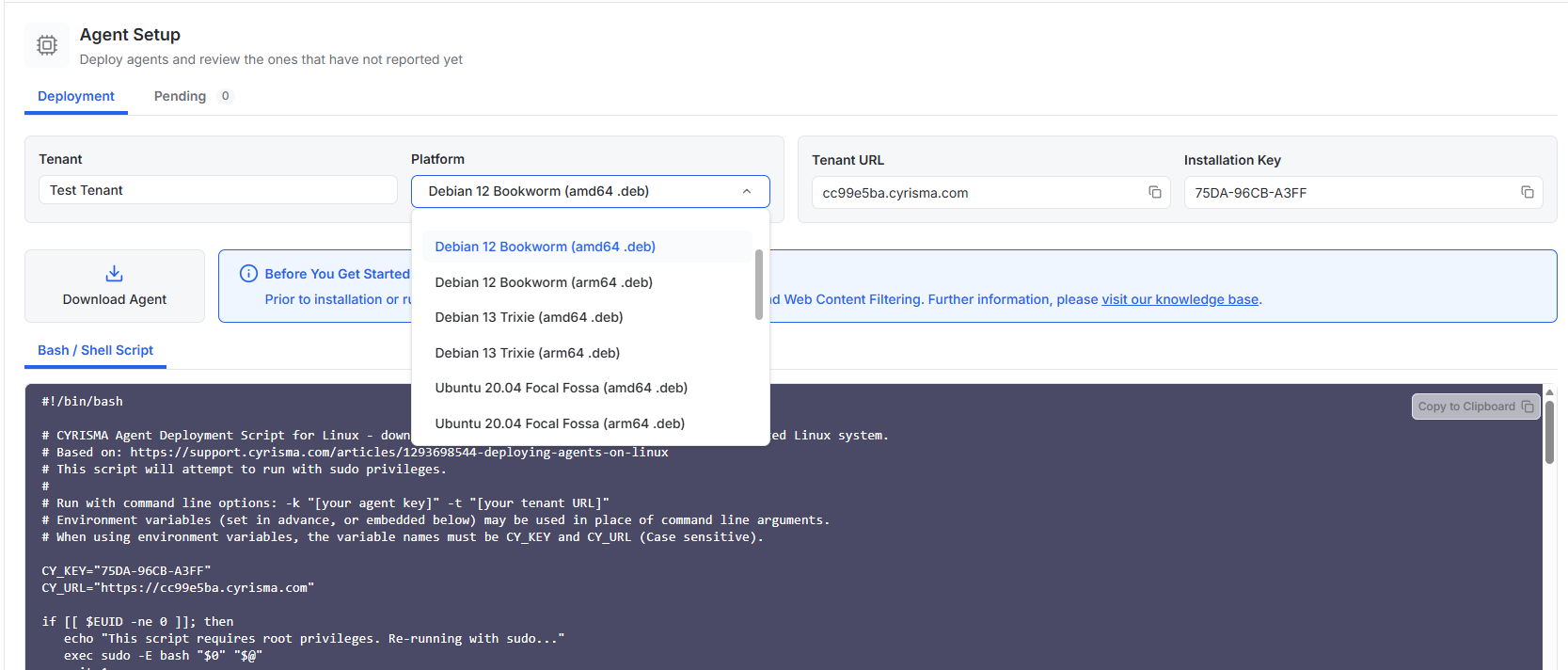The height and width of the screenshot is (670, 1568).
Task: Click the script panel scrollbar thumb
Action: (x=1549, y=432)
